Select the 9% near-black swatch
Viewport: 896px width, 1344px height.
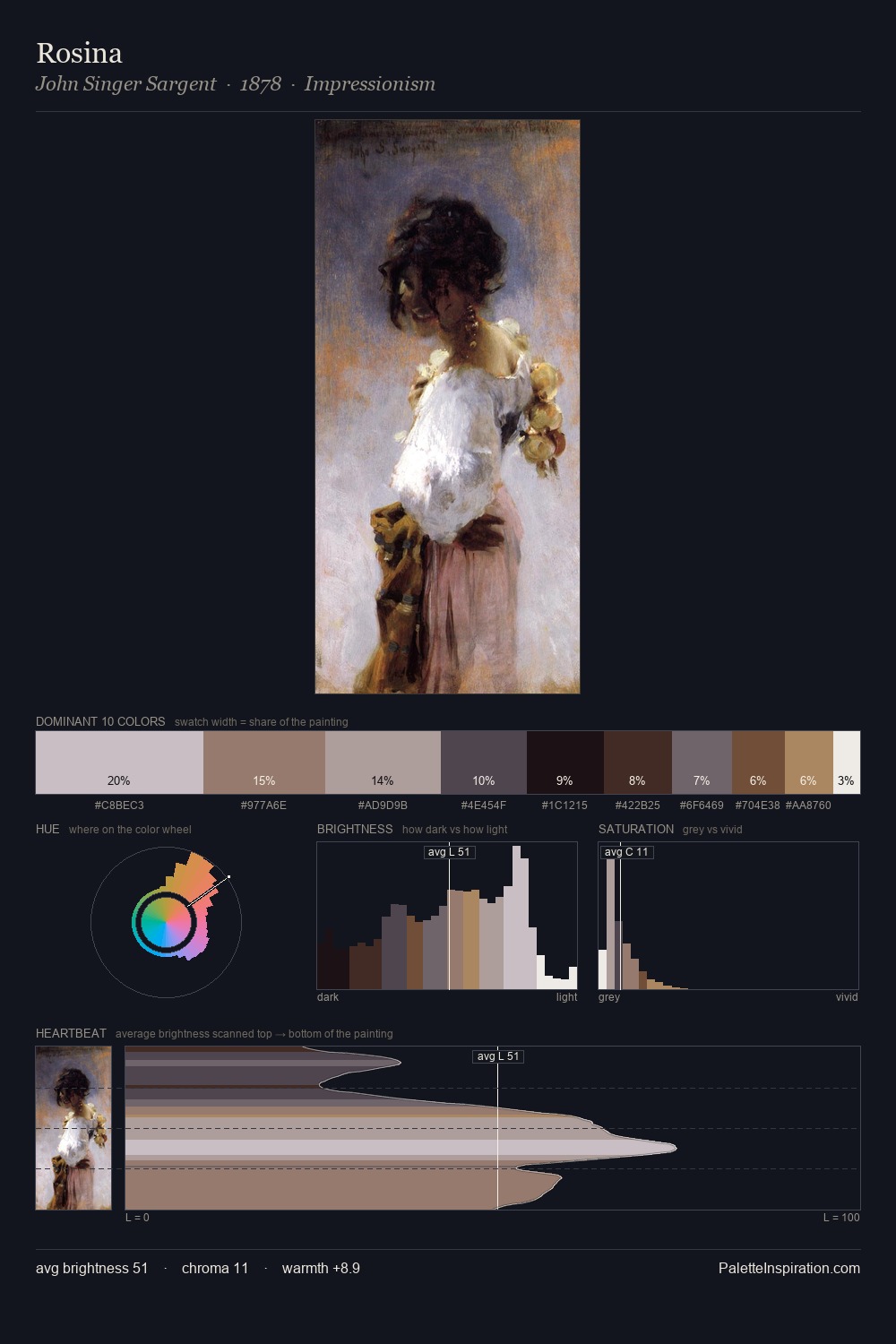565,762
